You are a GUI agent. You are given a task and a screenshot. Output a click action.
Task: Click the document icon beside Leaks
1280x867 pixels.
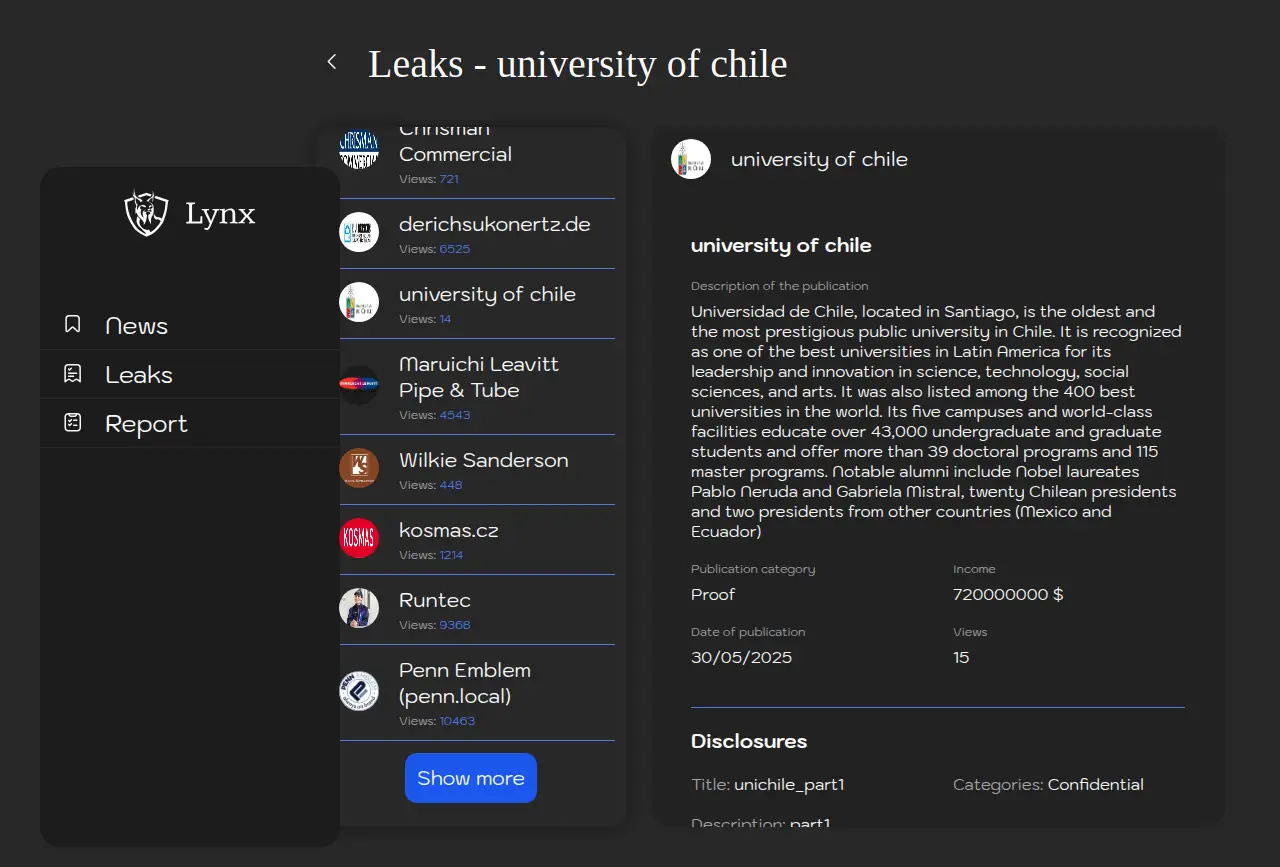click(72, 374)
